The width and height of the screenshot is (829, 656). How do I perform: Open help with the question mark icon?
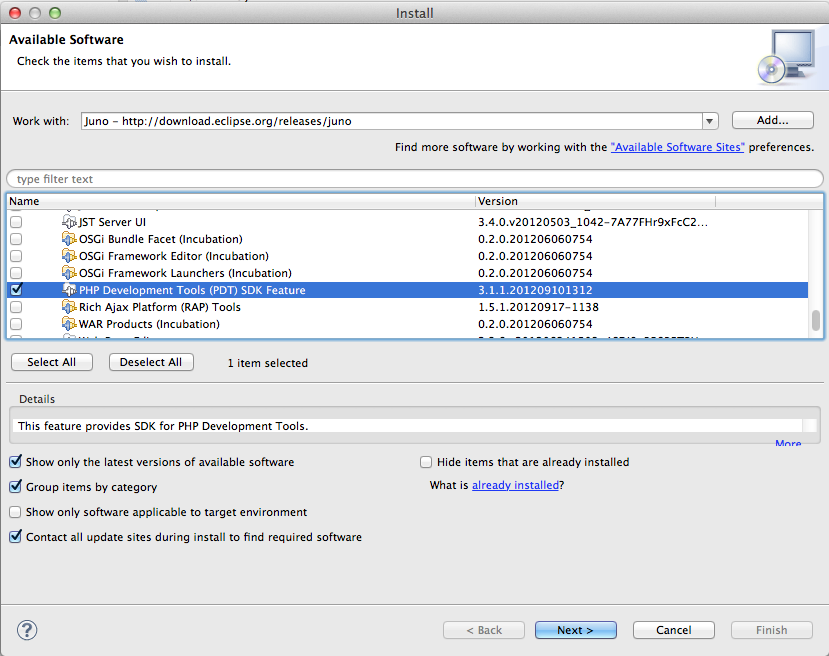tap(27, 630)
